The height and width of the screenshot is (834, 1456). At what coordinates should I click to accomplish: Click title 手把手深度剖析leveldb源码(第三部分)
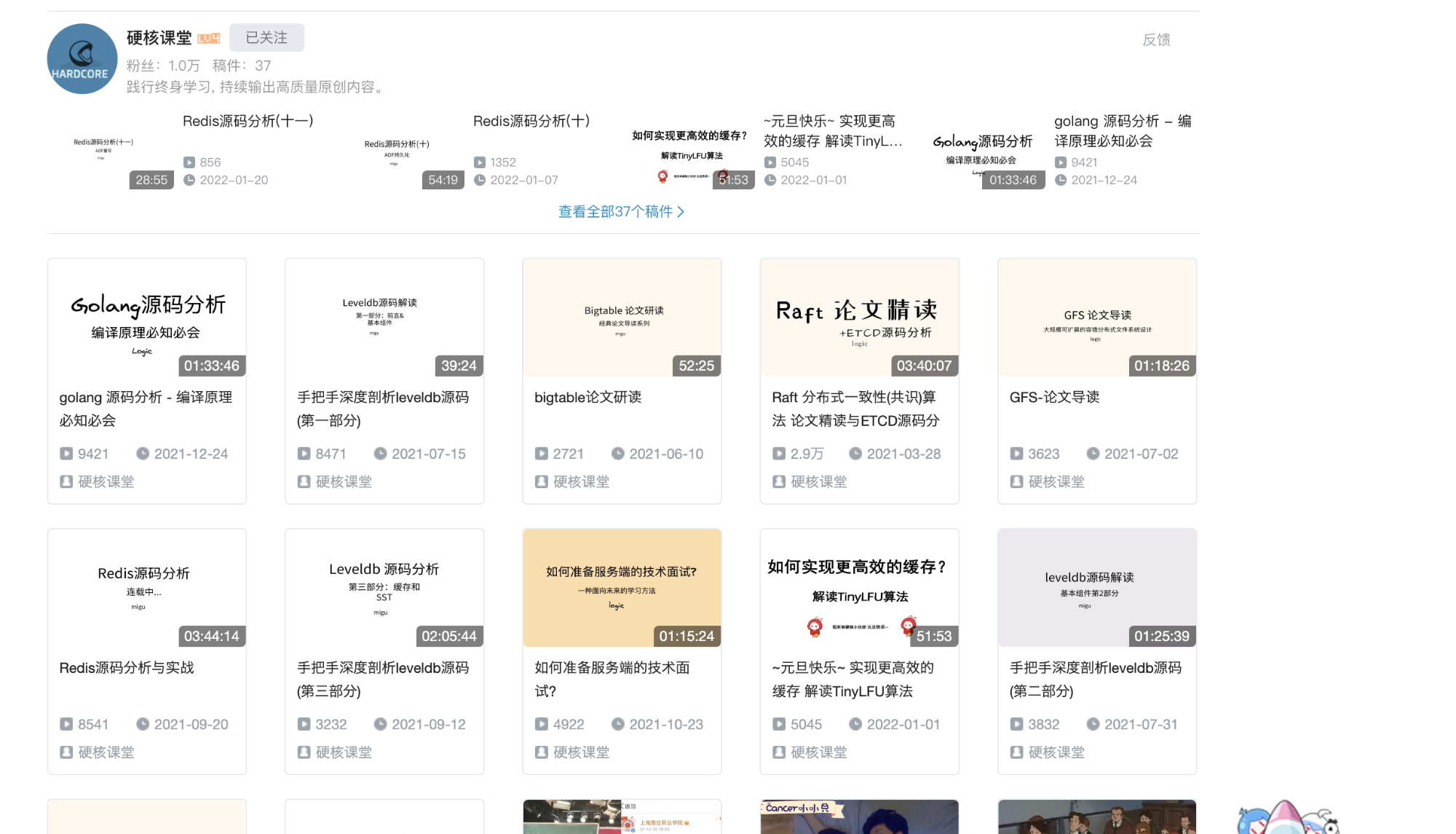tap(383, 679)
